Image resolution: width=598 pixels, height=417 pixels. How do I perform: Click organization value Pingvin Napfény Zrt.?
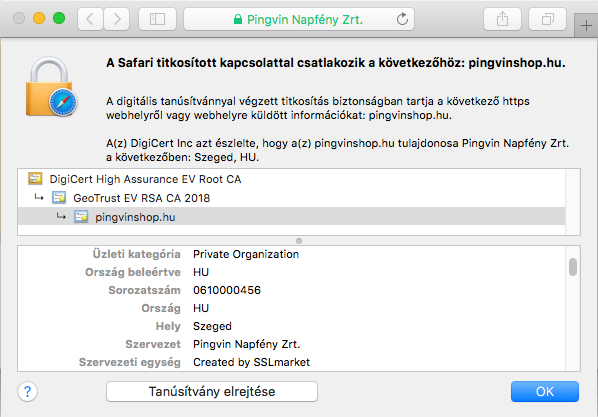pos(247,344)
